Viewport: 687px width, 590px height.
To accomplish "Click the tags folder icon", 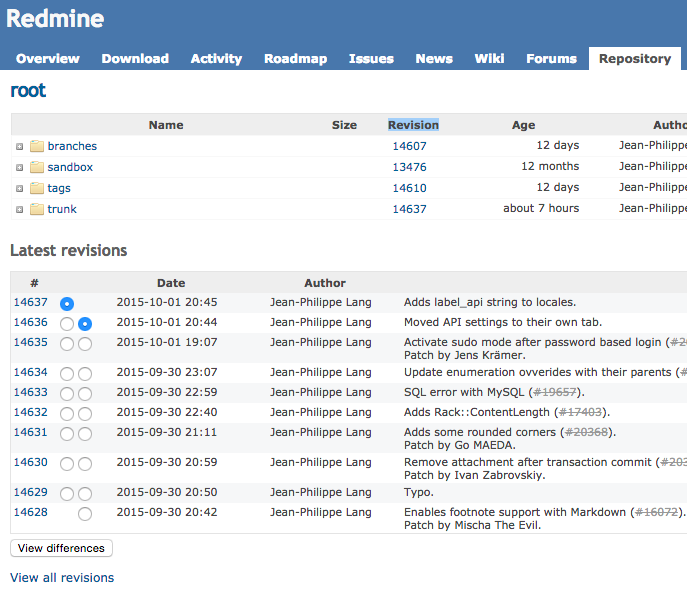I will pos(37,188).
